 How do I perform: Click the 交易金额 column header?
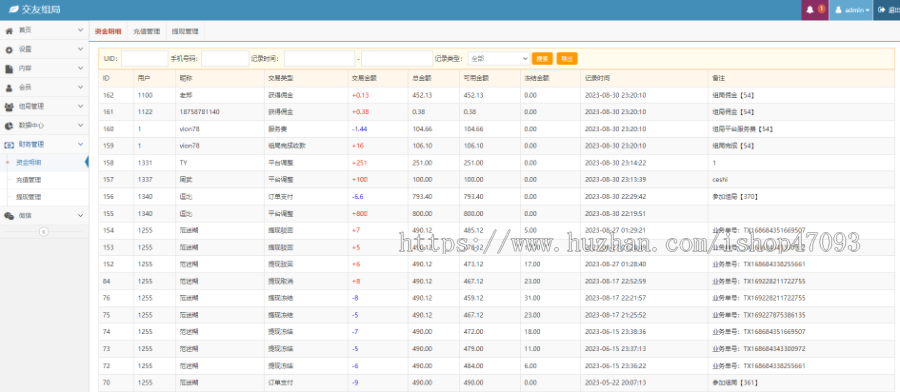click(x=364, y=78)
